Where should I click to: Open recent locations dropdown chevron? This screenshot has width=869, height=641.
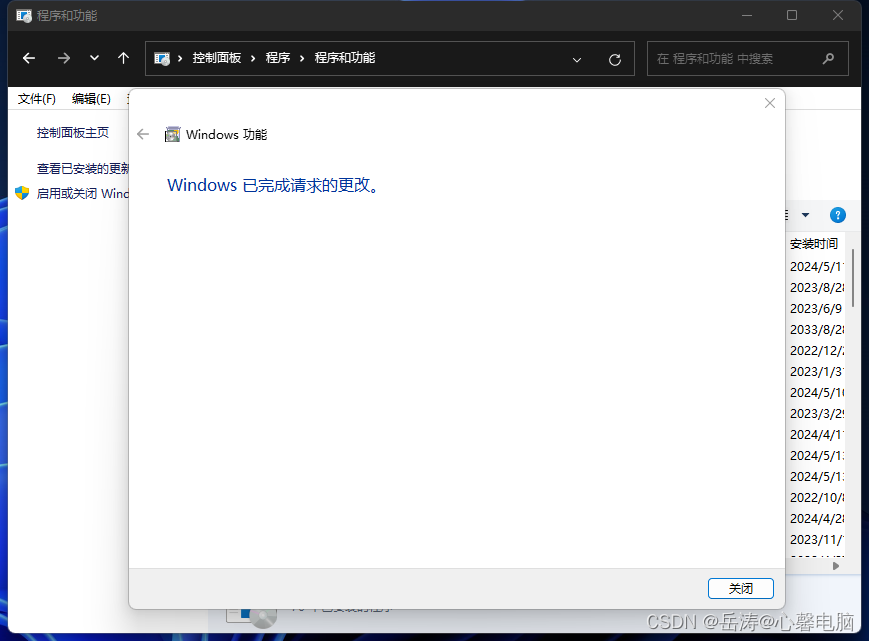pyautogui.click(x=94, y=58)
